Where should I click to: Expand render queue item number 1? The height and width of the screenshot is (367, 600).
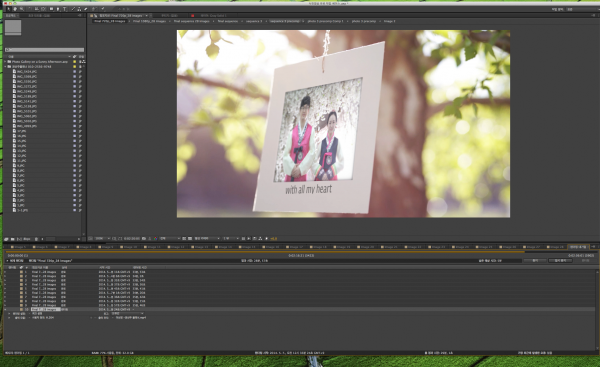5,272
